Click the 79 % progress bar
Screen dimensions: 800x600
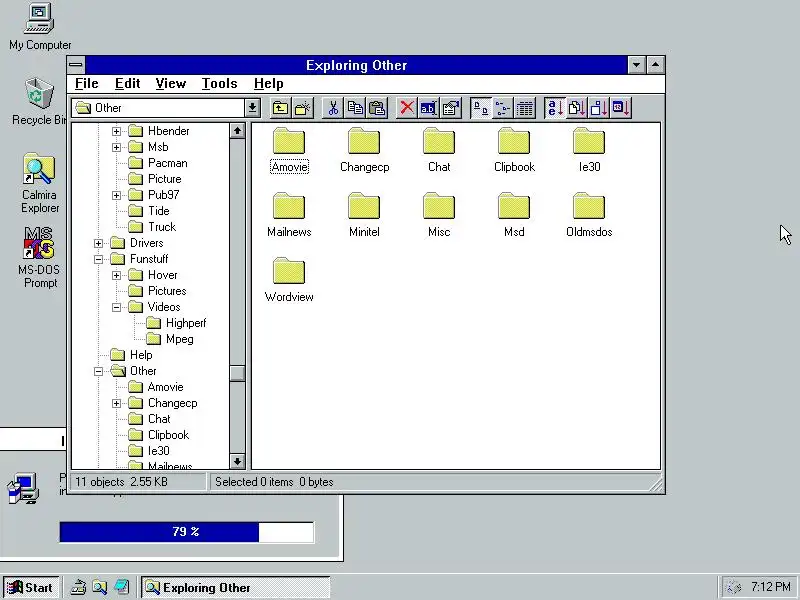pyautogui.click(x=187, y=532)
